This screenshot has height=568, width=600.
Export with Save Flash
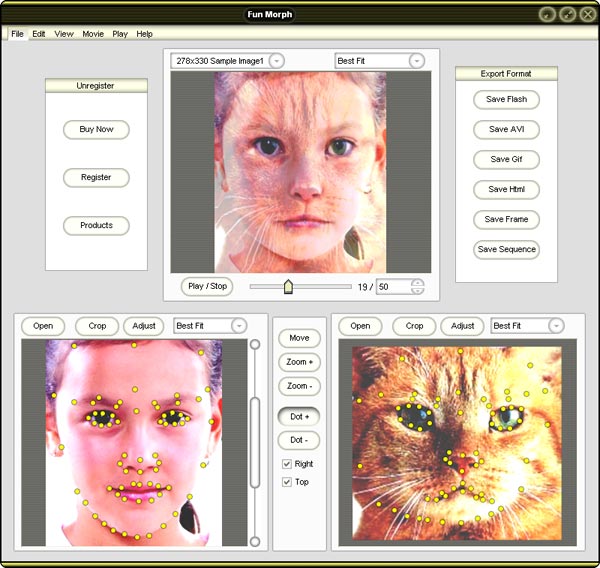click(506, 99)
